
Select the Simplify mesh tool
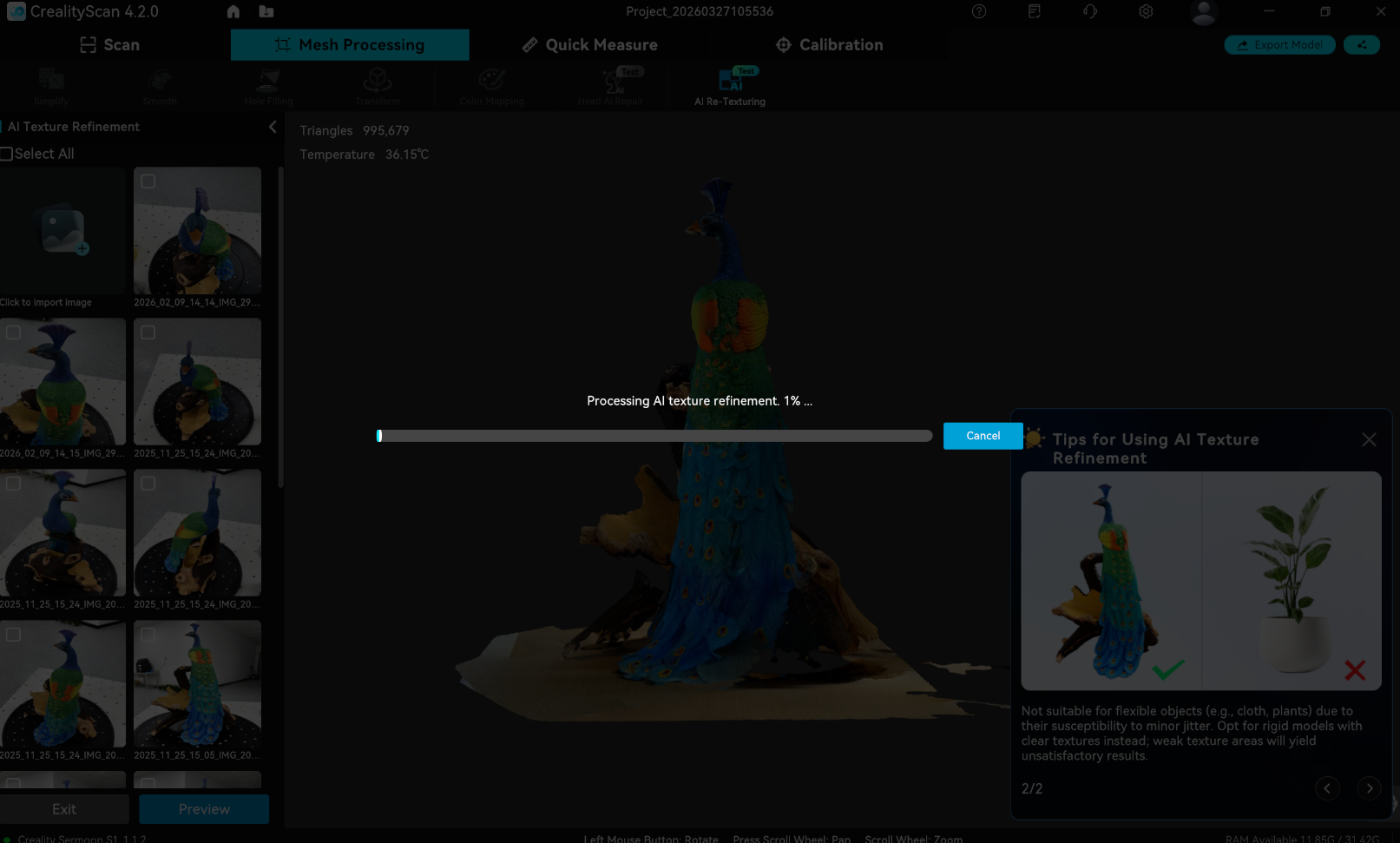coord(51,83)
